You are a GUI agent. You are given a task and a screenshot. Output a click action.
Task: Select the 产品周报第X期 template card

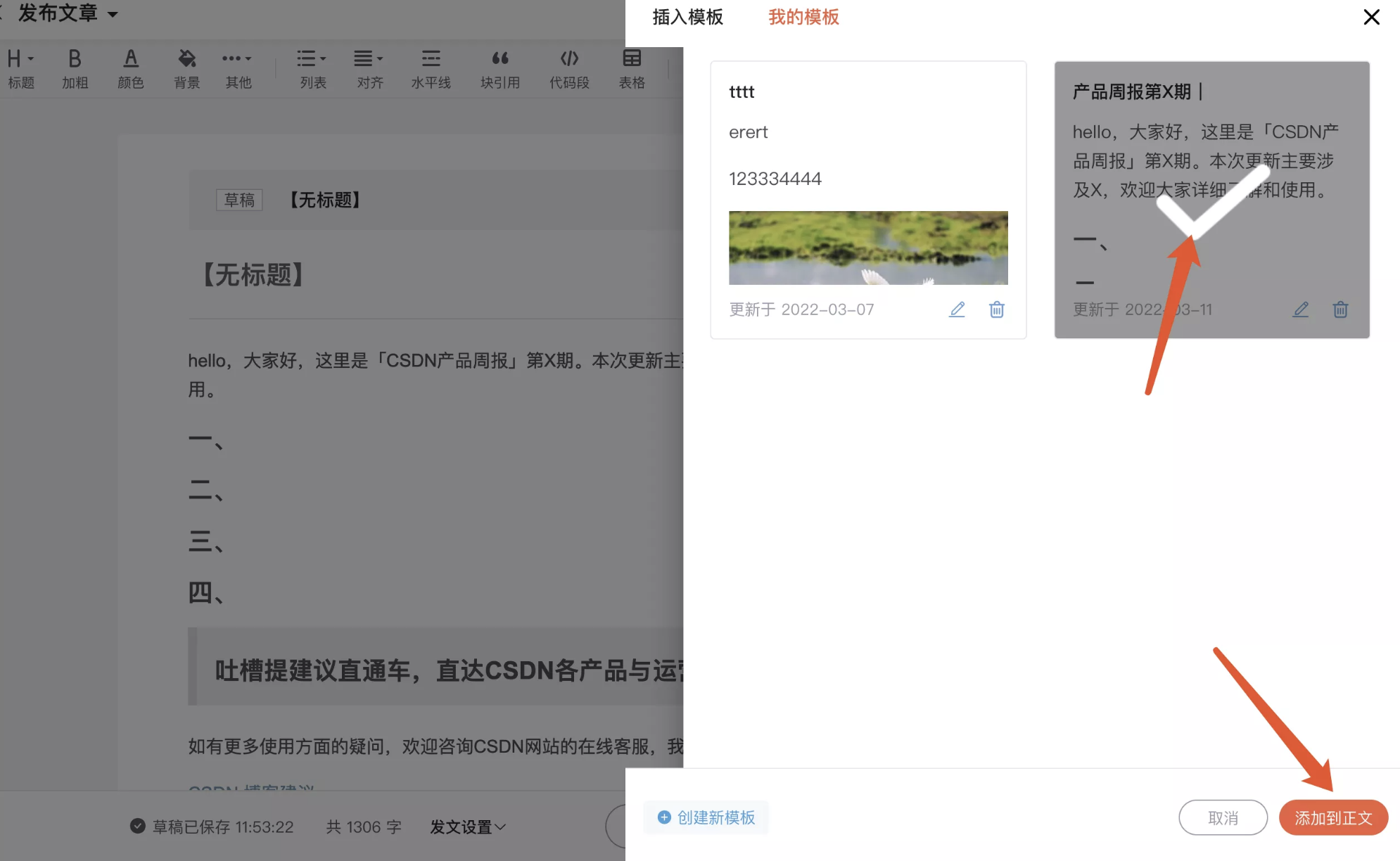1211,200
